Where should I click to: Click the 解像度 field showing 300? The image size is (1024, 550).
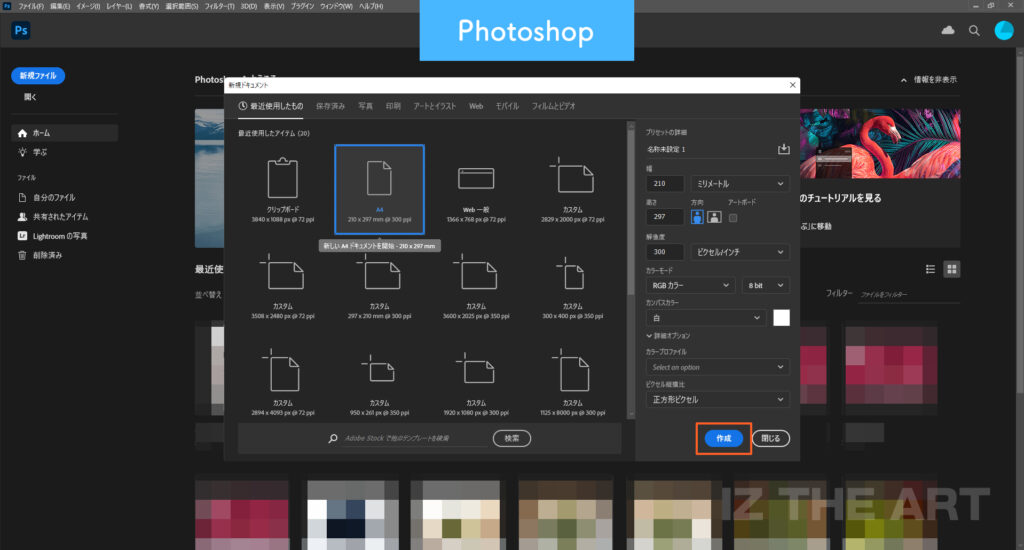(665, 251)
